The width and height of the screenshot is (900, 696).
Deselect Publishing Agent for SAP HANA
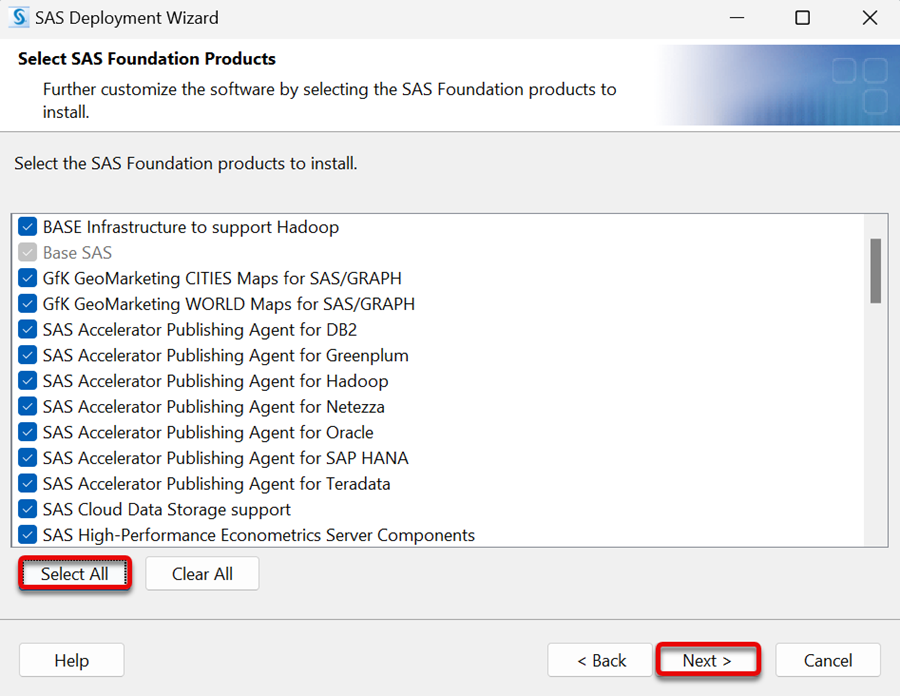pyautogui.click(x=28, y=458)
